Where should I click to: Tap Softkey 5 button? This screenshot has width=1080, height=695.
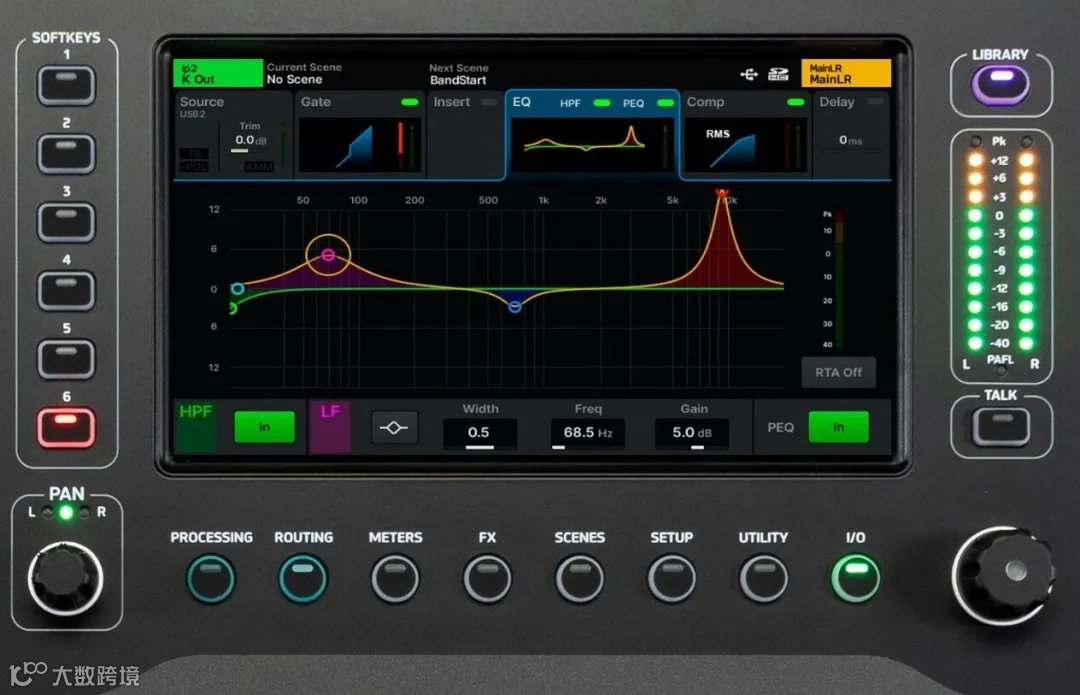click(66, 359)
